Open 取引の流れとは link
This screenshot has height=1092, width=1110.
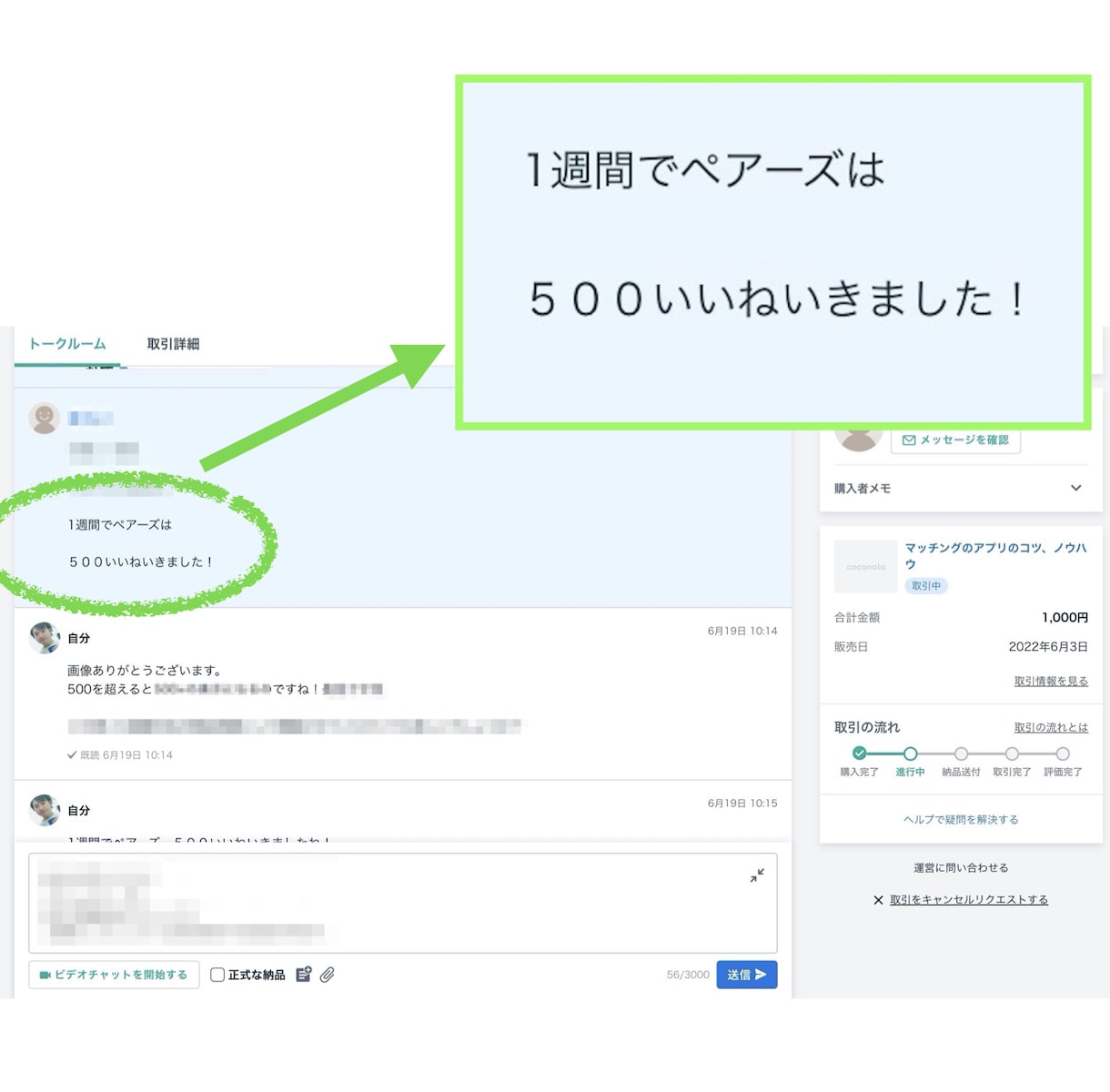1051,727
